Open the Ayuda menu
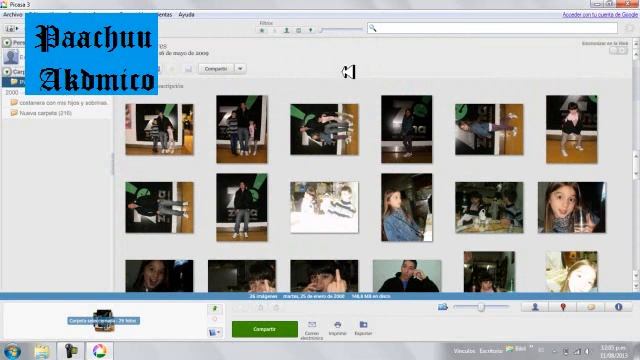 (x=186, y=15)
